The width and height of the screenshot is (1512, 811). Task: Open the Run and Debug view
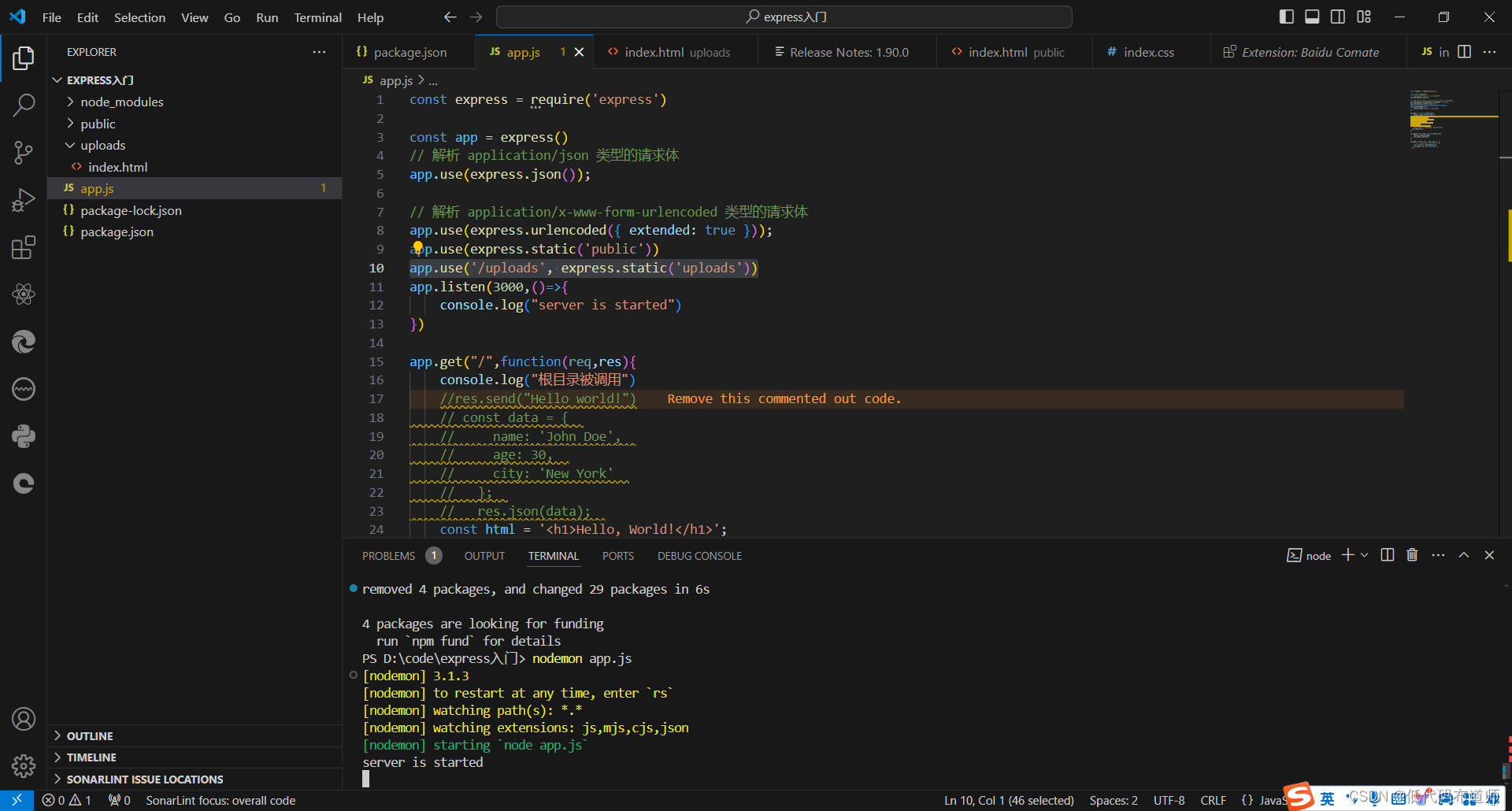point(24,200)
